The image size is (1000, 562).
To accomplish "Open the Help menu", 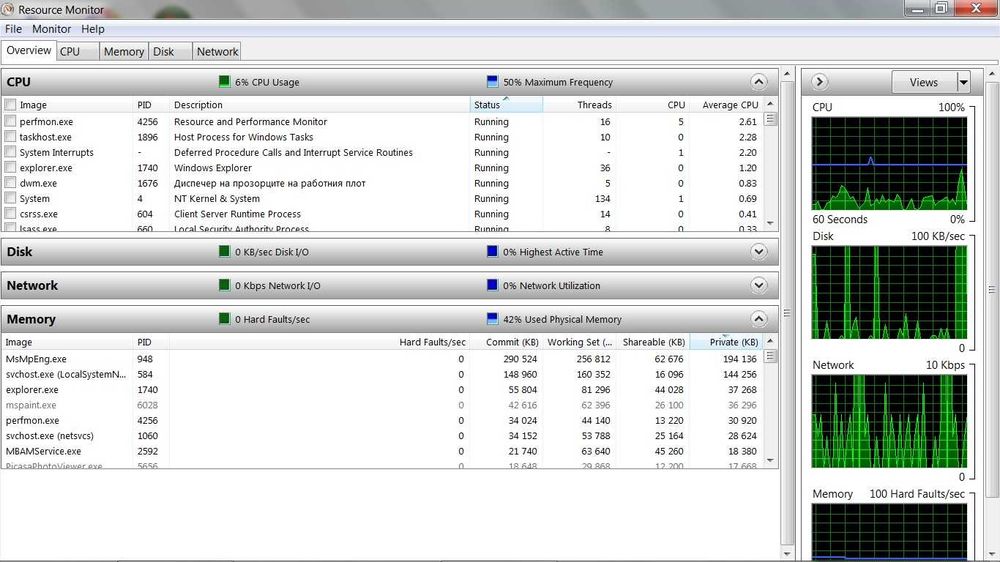I will (92, 29).
